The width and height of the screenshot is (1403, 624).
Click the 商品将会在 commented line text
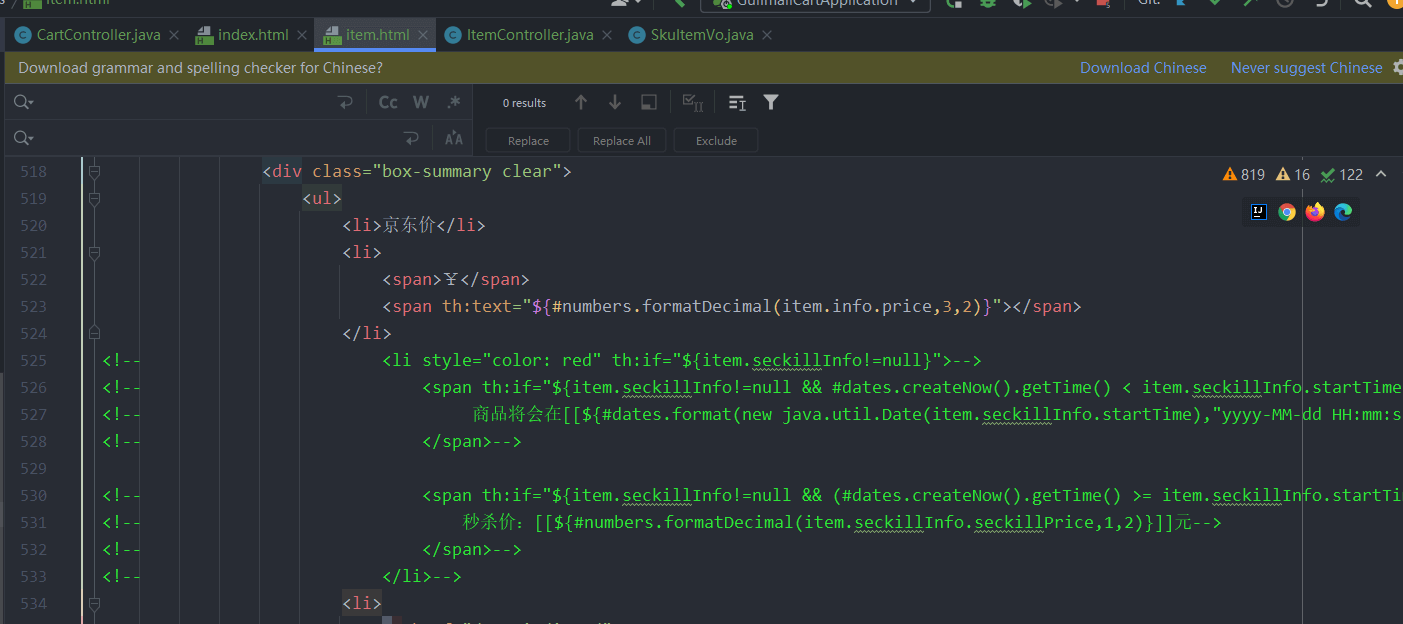coord(517,415)
